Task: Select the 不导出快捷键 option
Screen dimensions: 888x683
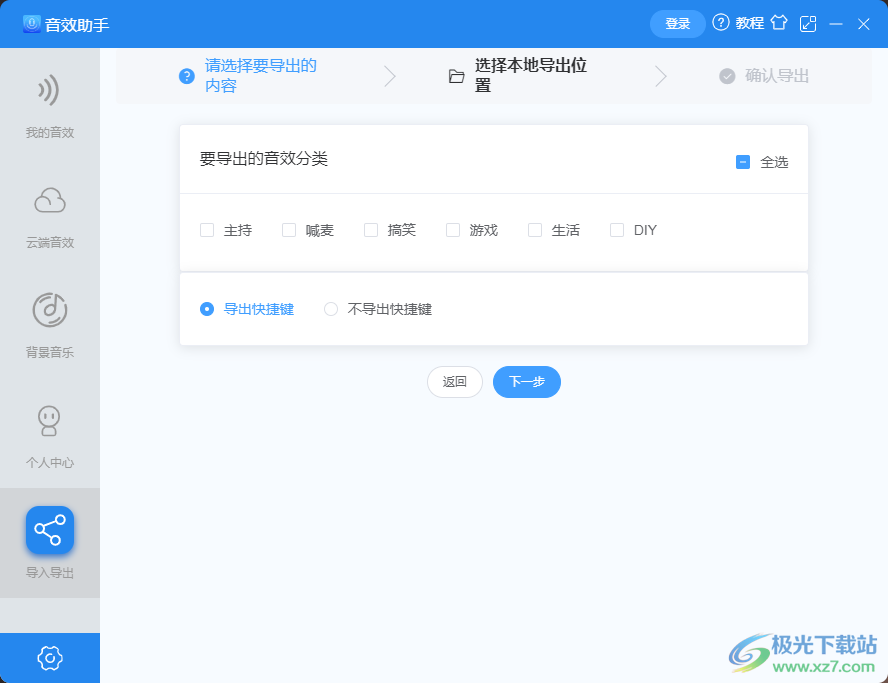Action: coord(331,309)
